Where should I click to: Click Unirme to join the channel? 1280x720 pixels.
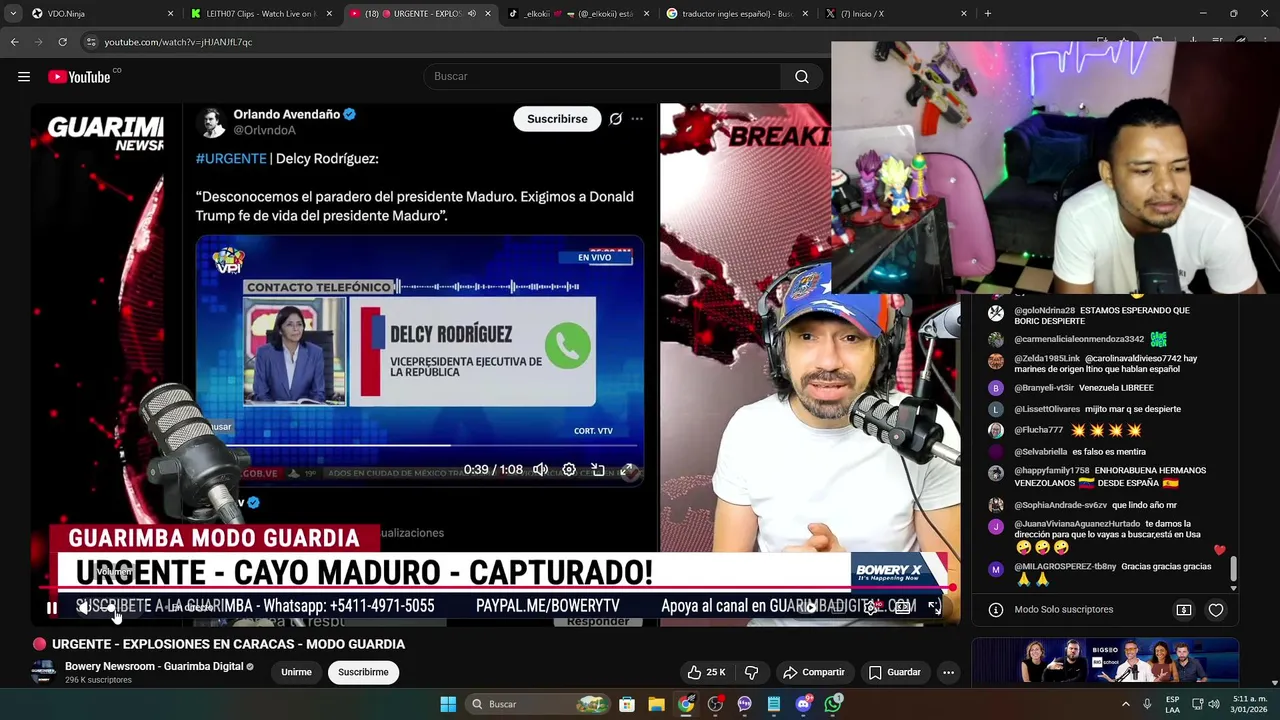point(296,672)
